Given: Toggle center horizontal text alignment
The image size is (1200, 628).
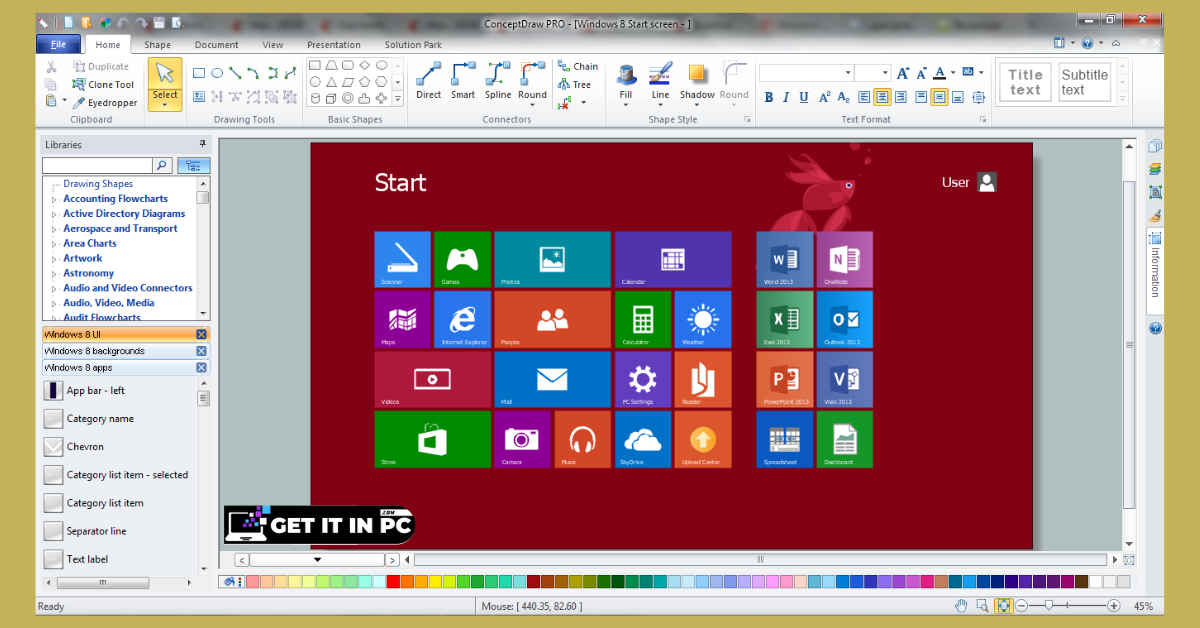Looking at the screenshot, I should coord(882,97).
